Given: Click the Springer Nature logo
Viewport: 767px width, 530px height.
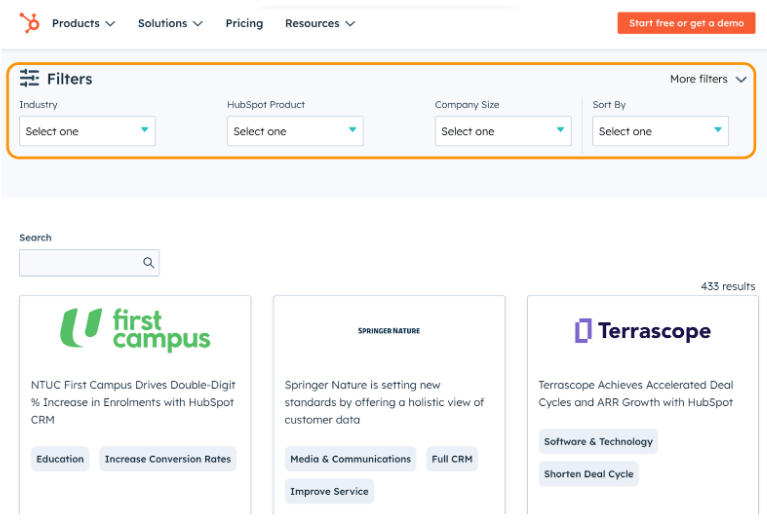Looking at the screenshot, I should click(389, 330).
